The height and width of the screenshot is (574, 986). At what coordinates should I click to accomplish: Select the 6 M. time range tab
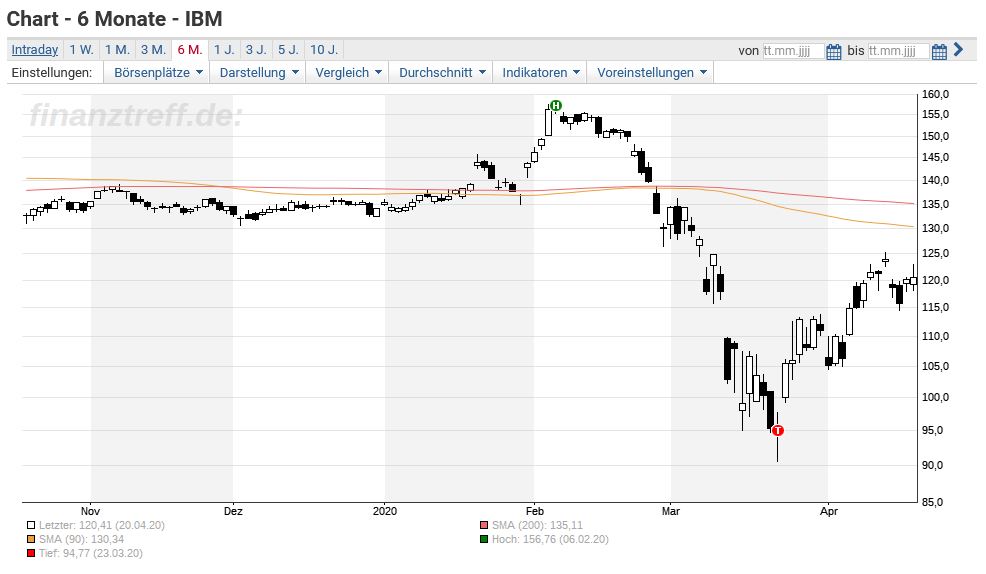click(x=189, y=50)
